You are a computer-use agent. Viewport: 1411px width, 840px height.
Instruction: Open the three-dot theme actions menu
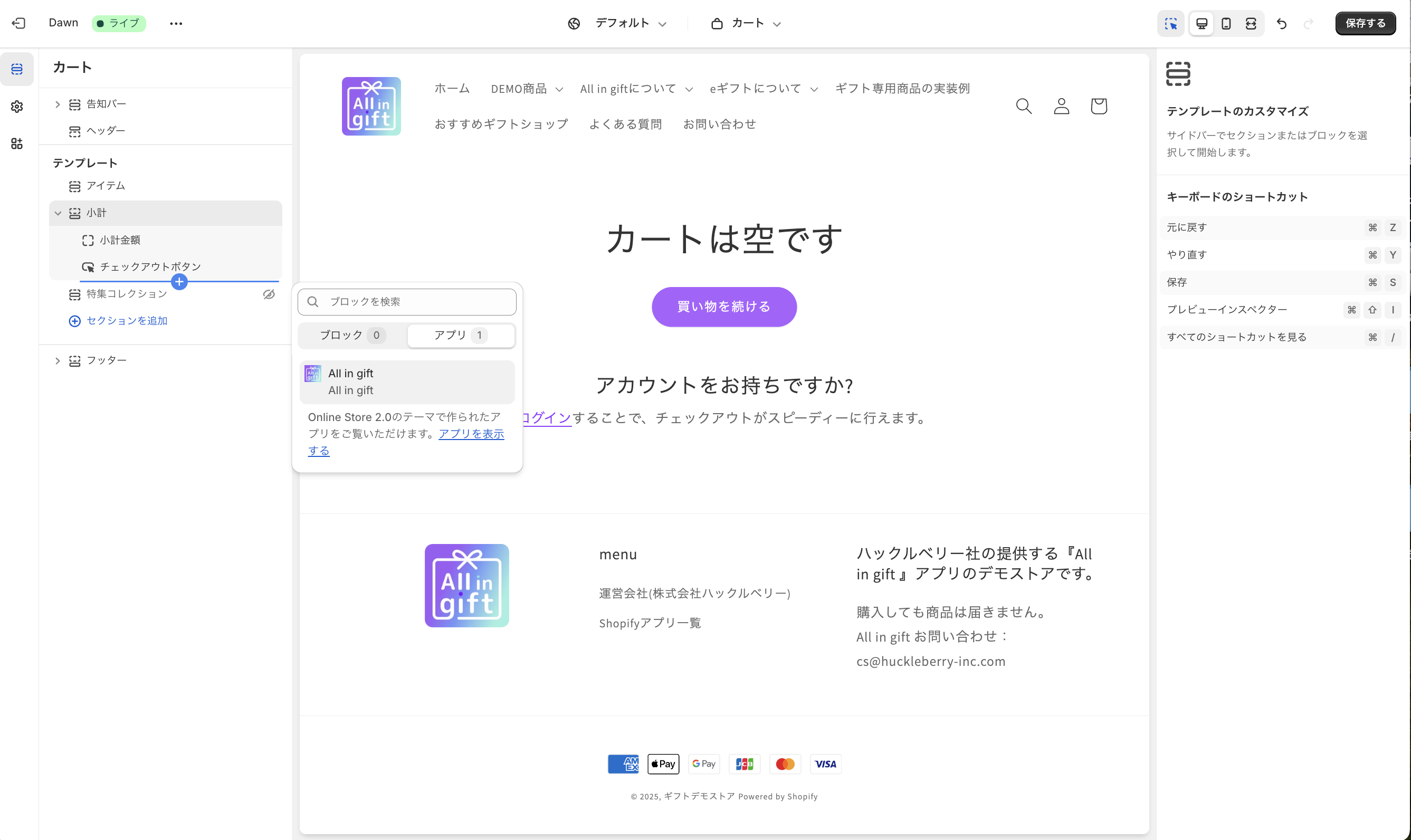coord(176,23)
